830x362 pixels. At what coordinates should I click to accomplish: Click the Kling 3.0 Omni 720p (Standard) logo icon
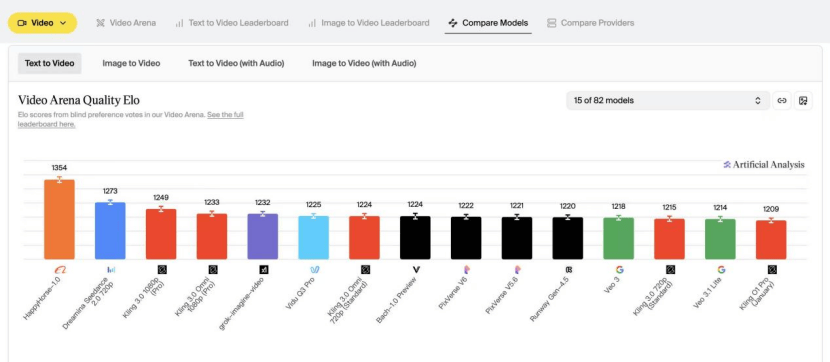click(365, 270)
